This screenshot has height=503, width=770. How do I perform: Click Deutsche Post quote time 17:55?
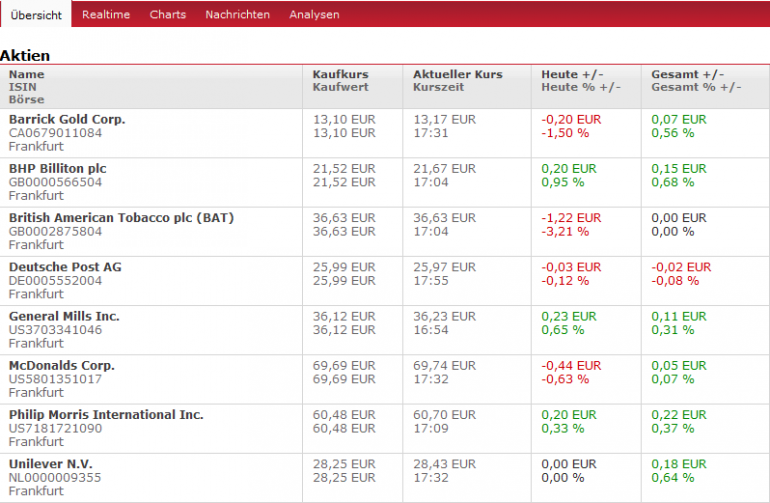[431, 280]
